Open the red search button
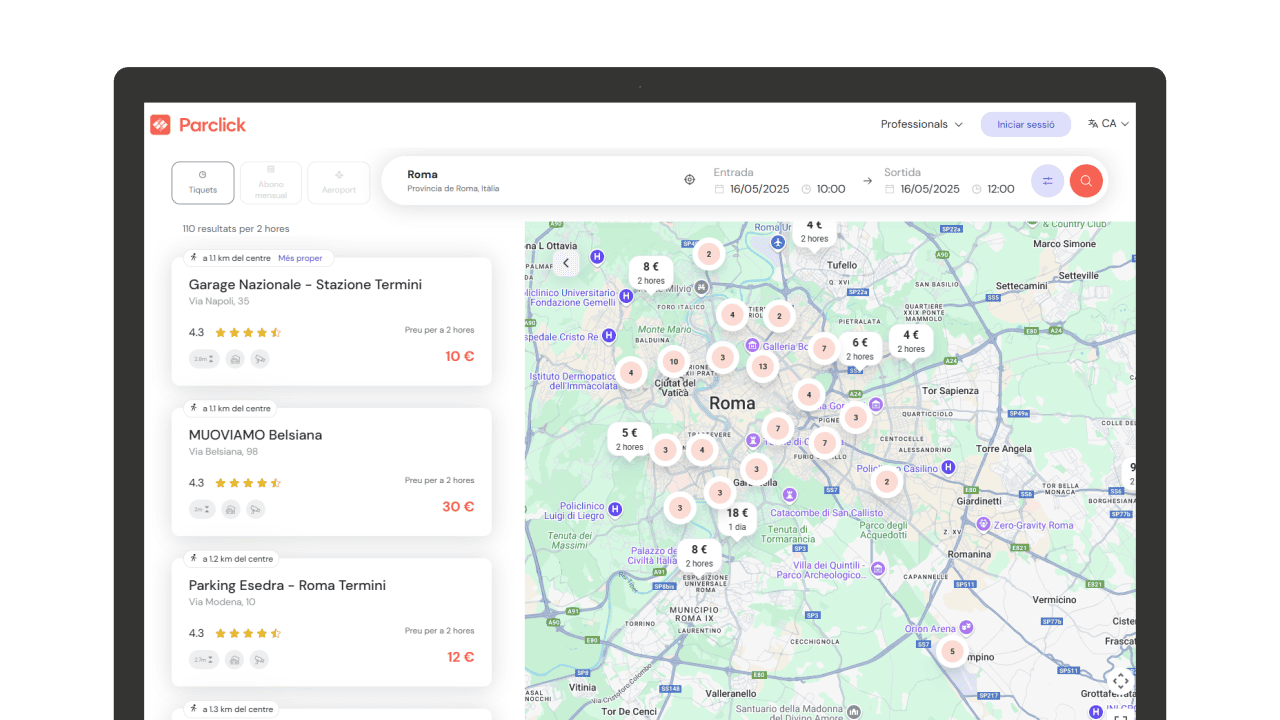The height and width of the screenshot is (720, 1280). (1086, 181)
